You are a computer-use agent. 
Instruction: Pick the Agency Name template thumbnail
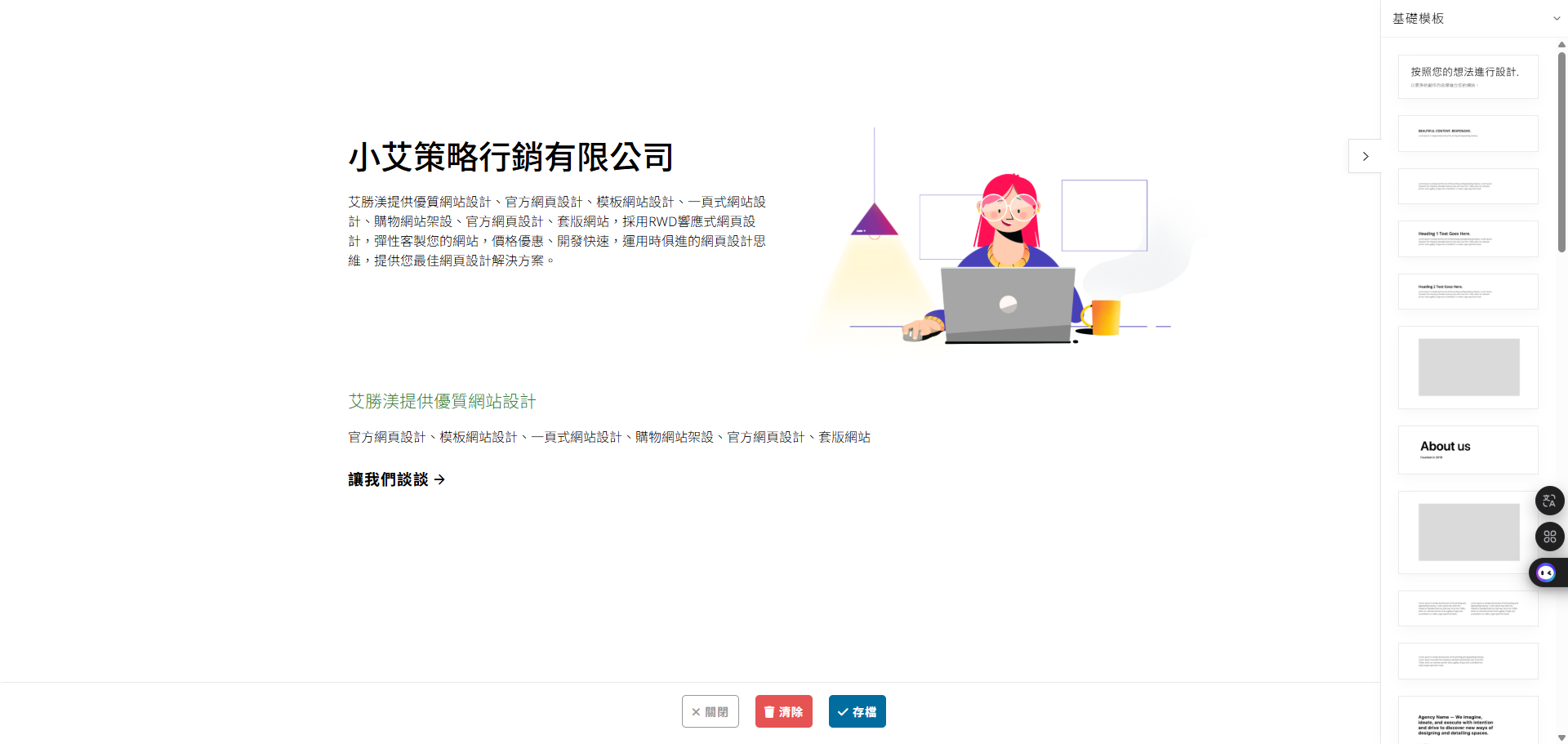pyautogui.click(x=1468, y=720)
